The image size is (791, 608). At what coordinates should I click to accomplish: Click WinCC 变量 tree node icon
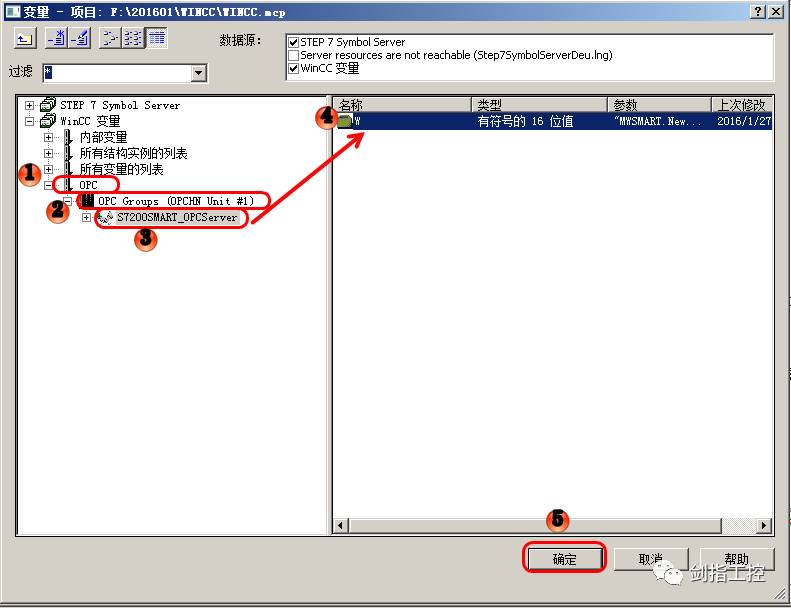pyautogui.click(x=48, y=121)
